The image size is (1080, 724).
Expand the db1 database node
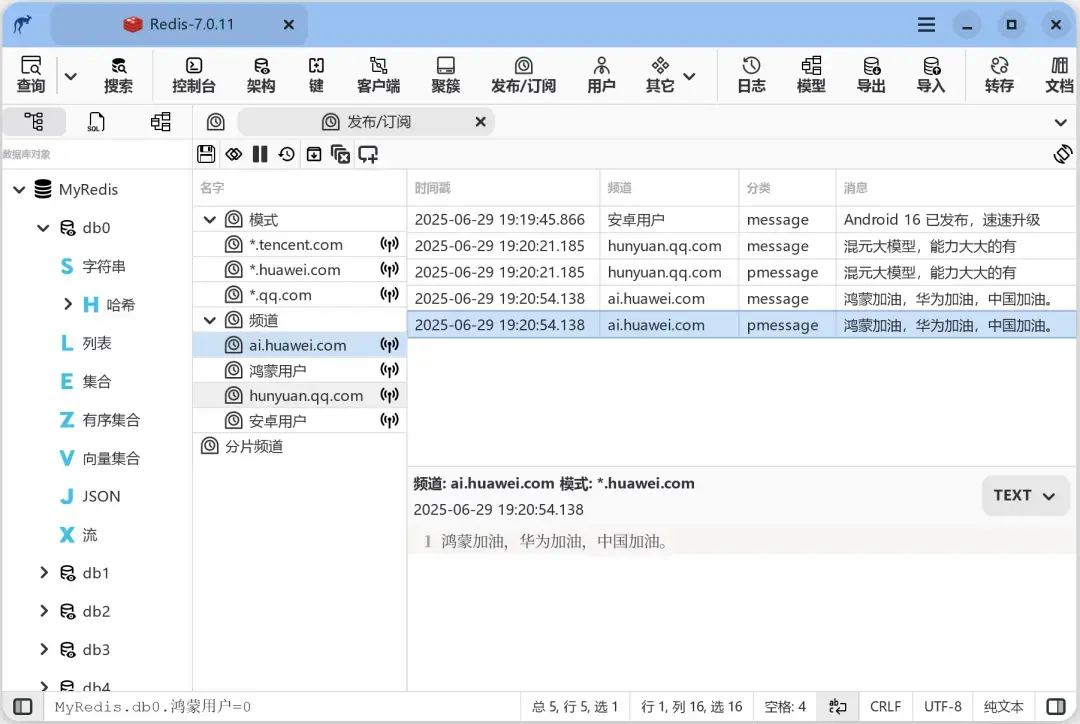tap(43, 572)
